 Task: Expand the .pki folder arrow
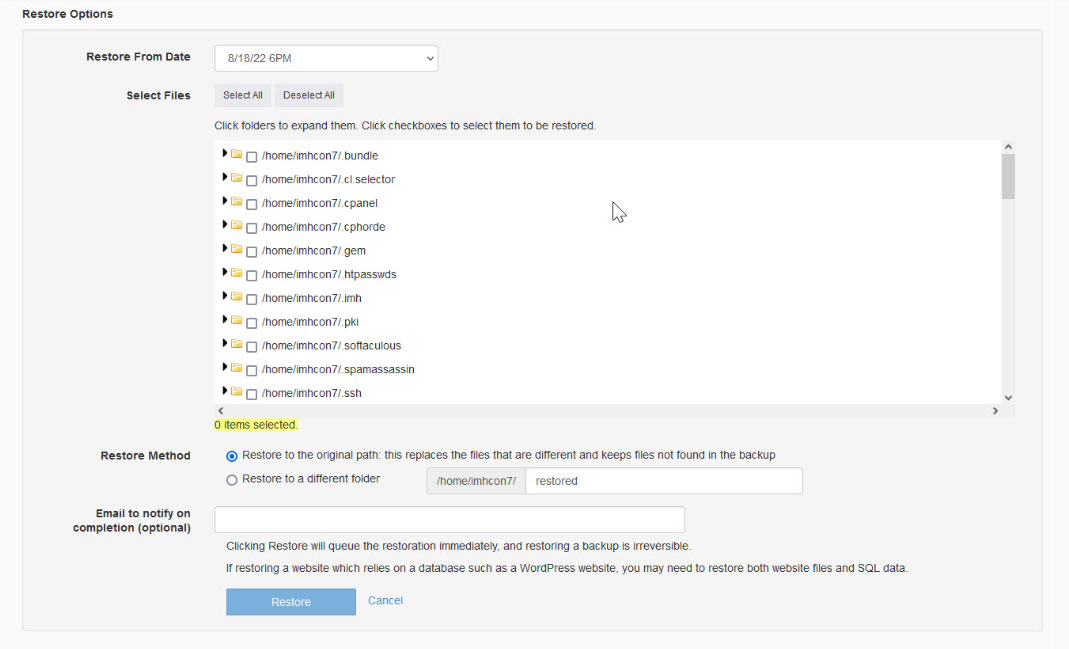[x=224, y=320]
